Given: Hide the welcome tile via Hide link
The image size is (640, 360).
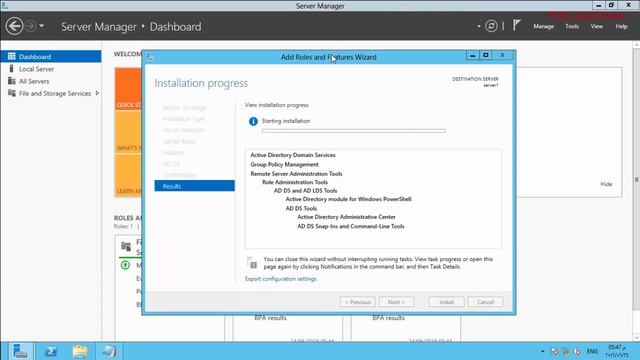Looking at the screenshot, I should 606,184.
